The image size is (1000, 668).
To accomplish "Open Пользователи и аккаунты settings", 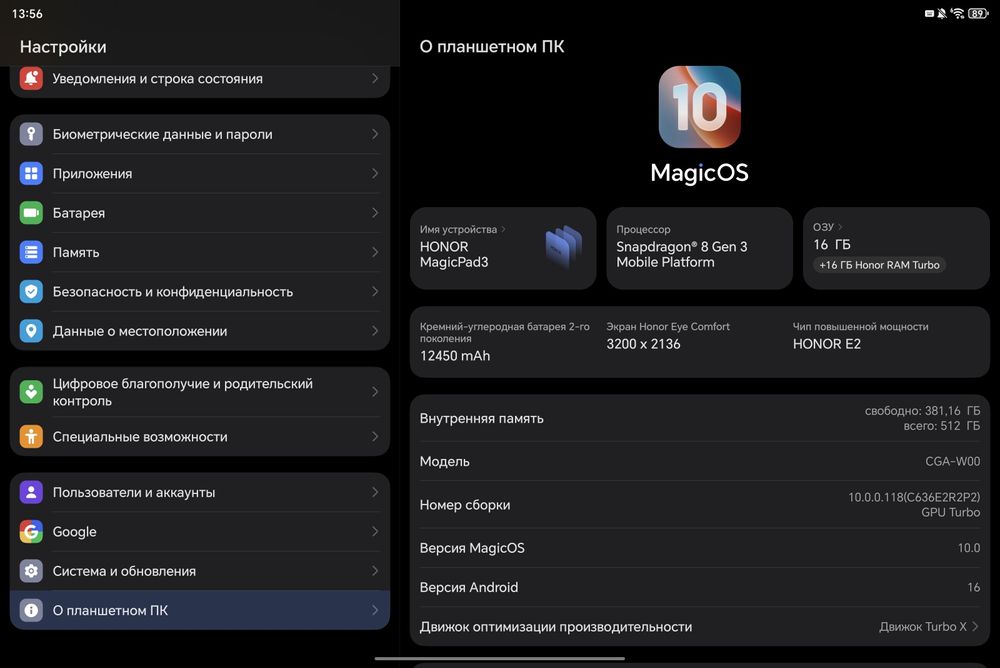I will click(x=200, y=493).
